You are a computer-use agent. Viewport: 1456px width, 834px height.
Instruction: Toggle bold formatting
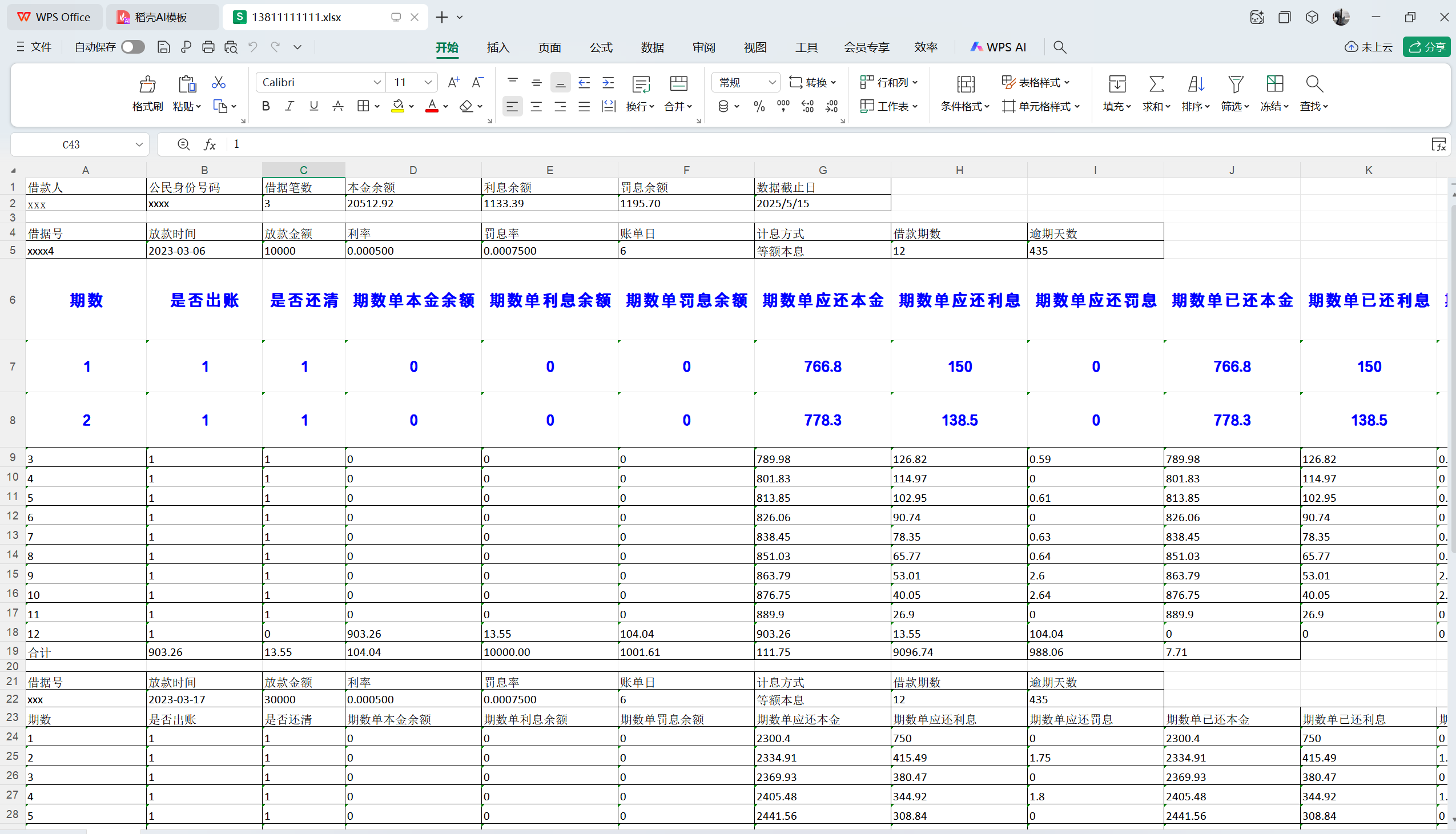click(x=266, y=106)
